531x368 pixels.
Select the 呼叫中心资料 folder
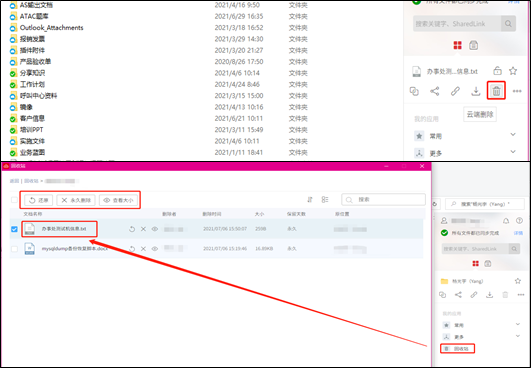pos(38,95)
